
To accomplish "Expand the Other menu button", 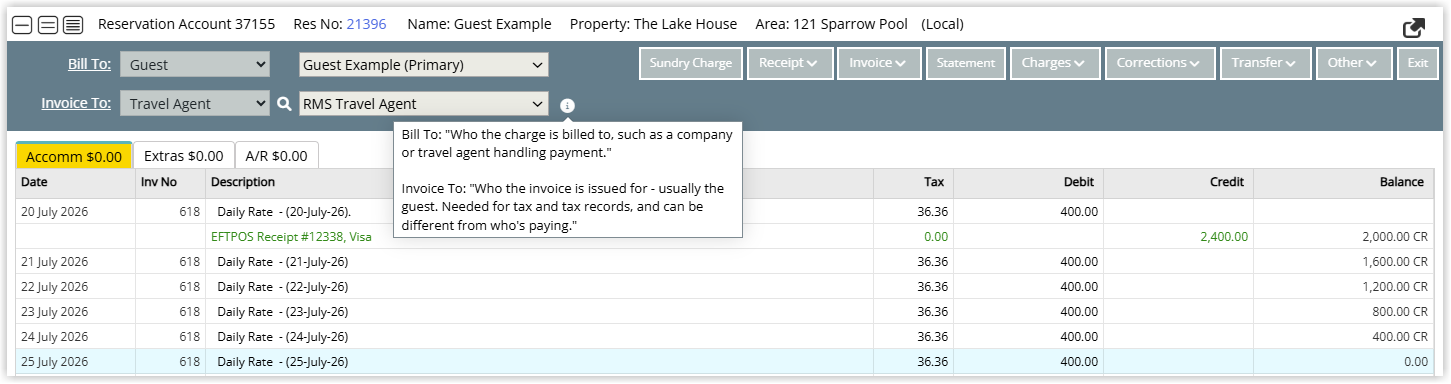I will (1353, 63).
